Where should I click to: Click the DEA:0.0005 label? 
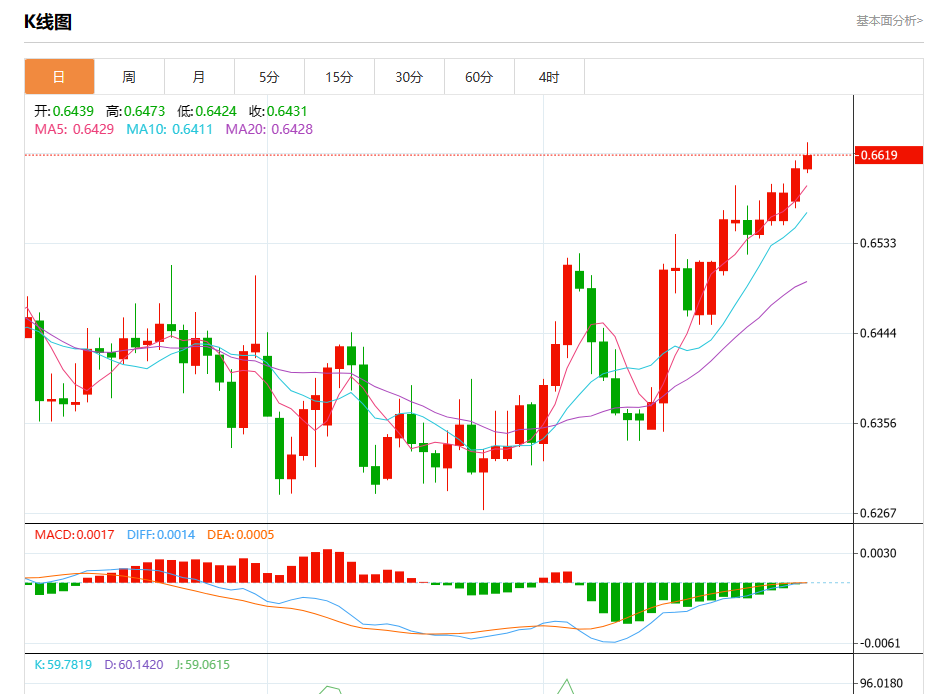coord(240,534)
